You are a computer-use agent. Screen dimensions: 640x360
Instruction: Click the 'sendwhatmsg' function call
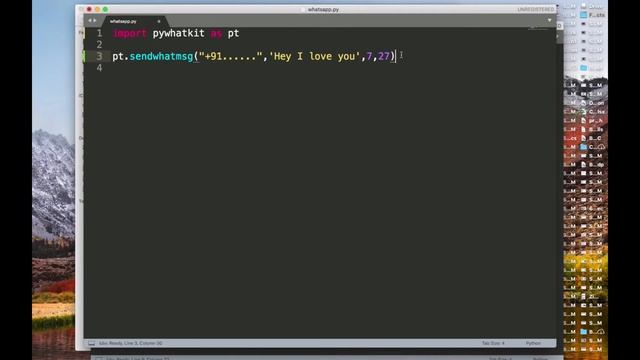(x=161, y=56)
